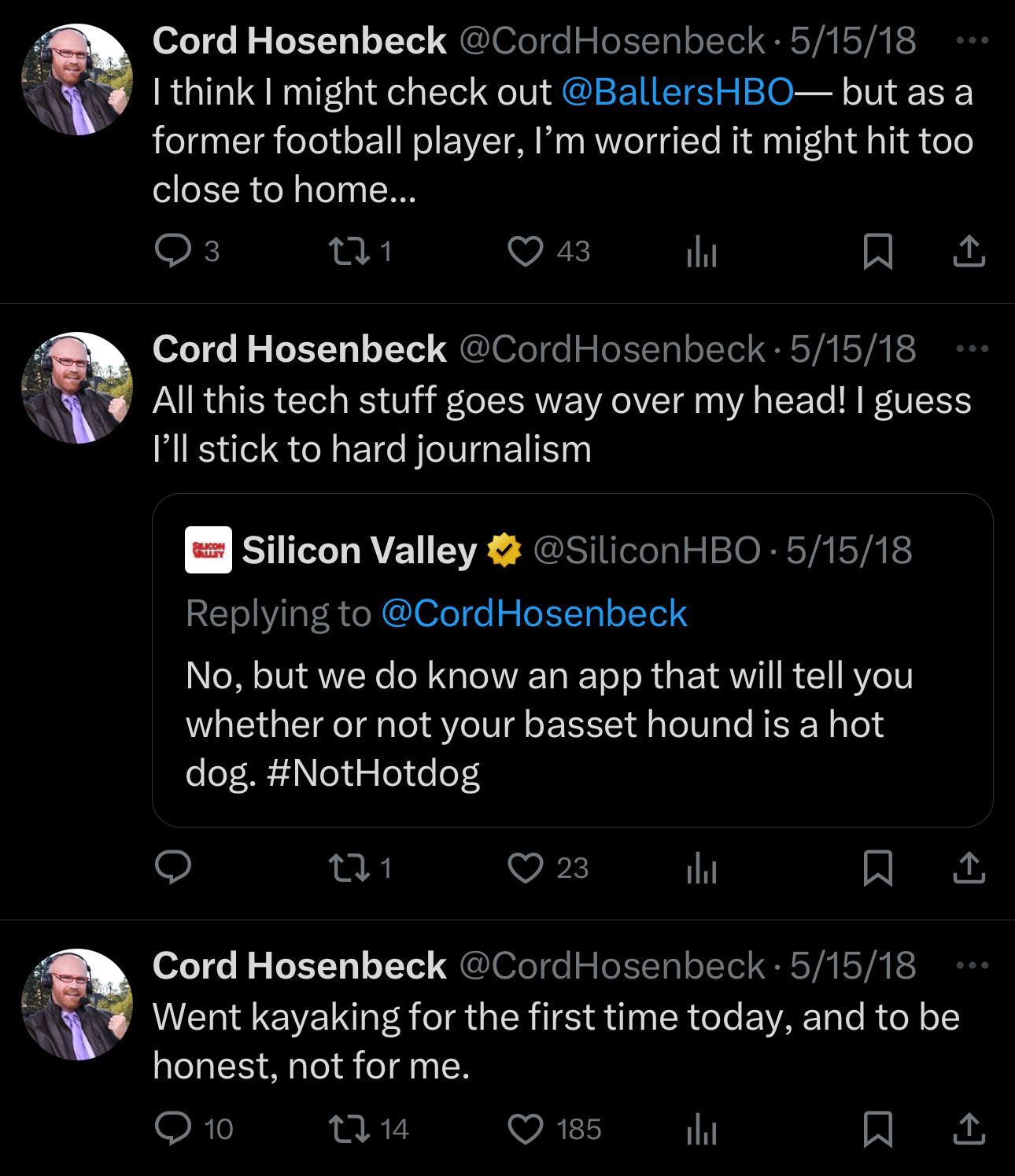The image size is (1015, 1176).
Task: Like the tweet with 23 likes
Action: [526, 868]
